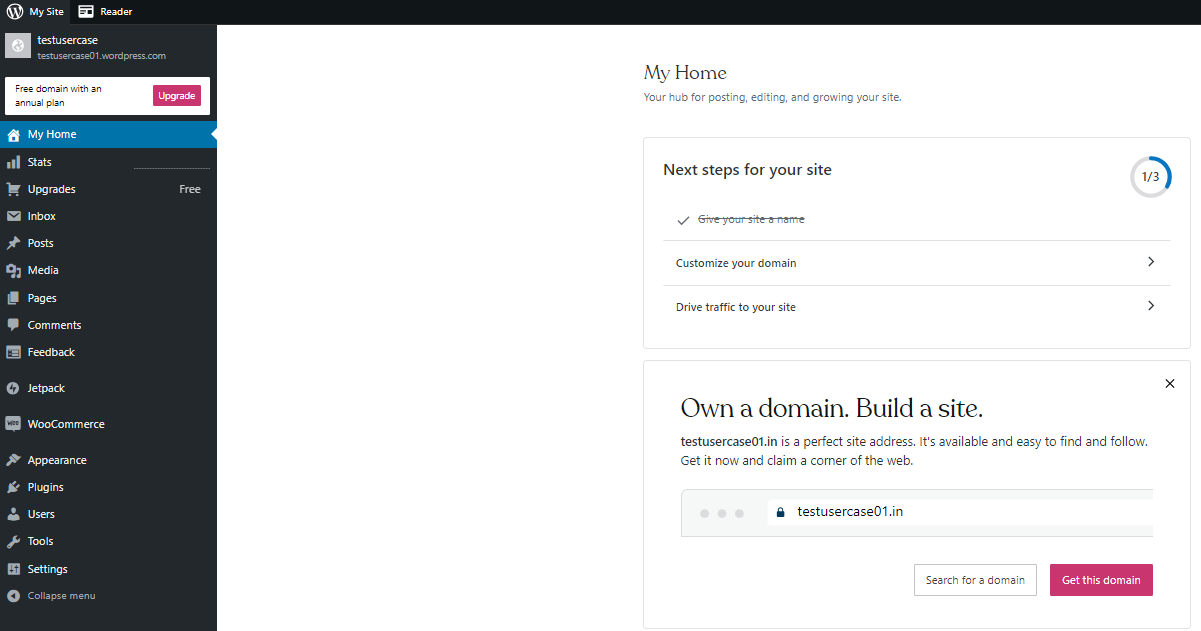Open Media menu label
This screenshot has width=1201, height=631.
click(43, 270)
